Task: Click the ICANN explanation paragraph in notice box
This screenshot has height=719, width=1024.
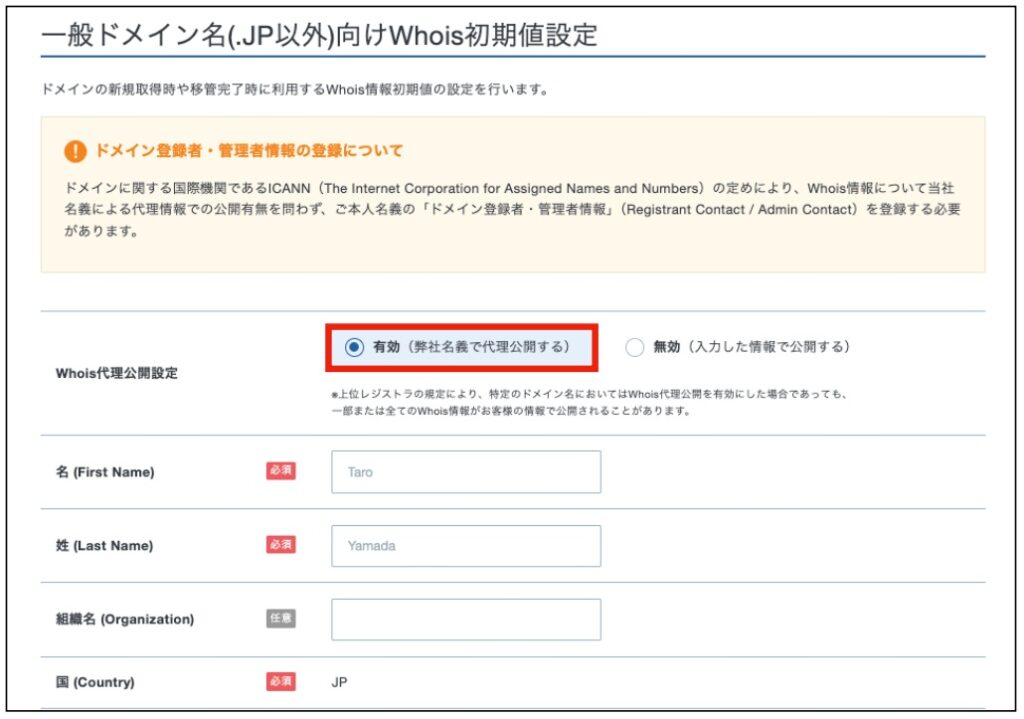Action: [512, 210]
